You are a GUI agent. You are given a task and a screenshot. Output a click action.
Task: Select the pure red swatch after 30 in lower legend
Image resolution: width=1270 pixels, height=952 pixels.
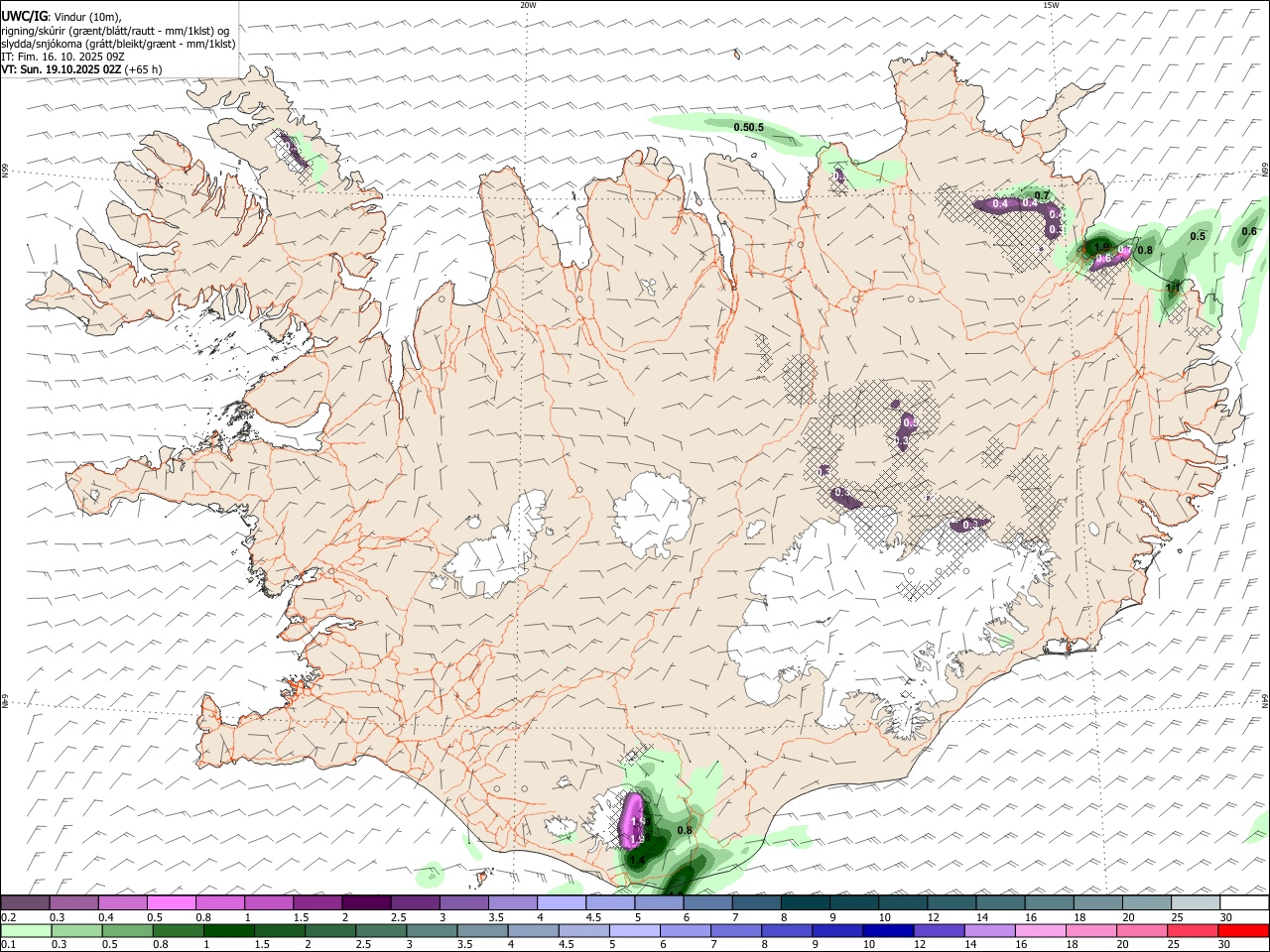click(x=1243, y=930)
